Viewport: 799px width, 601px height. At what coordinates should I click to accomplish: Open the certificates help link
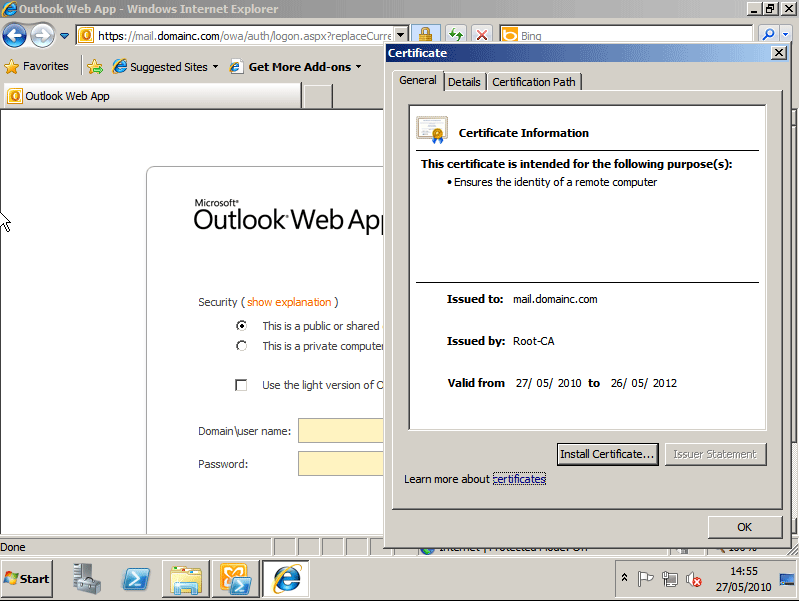[519, 479]
